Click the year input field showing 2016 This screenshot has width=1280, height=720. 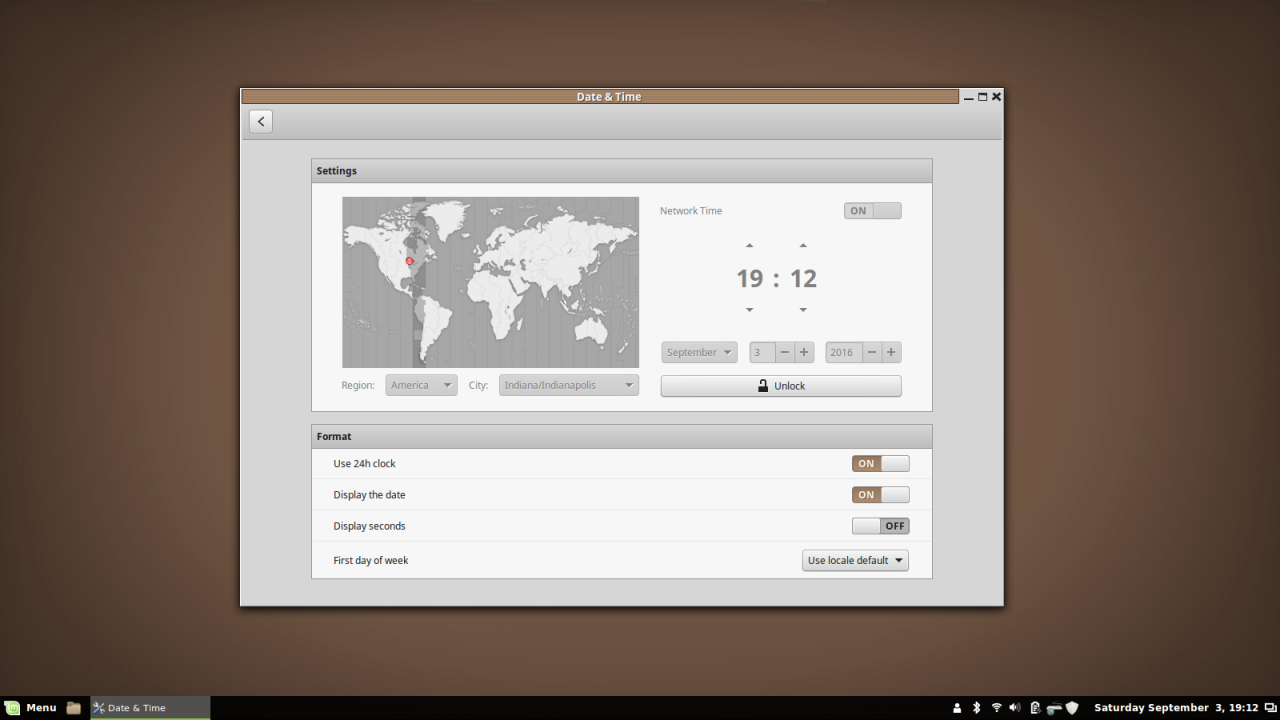tap(844, 352)
